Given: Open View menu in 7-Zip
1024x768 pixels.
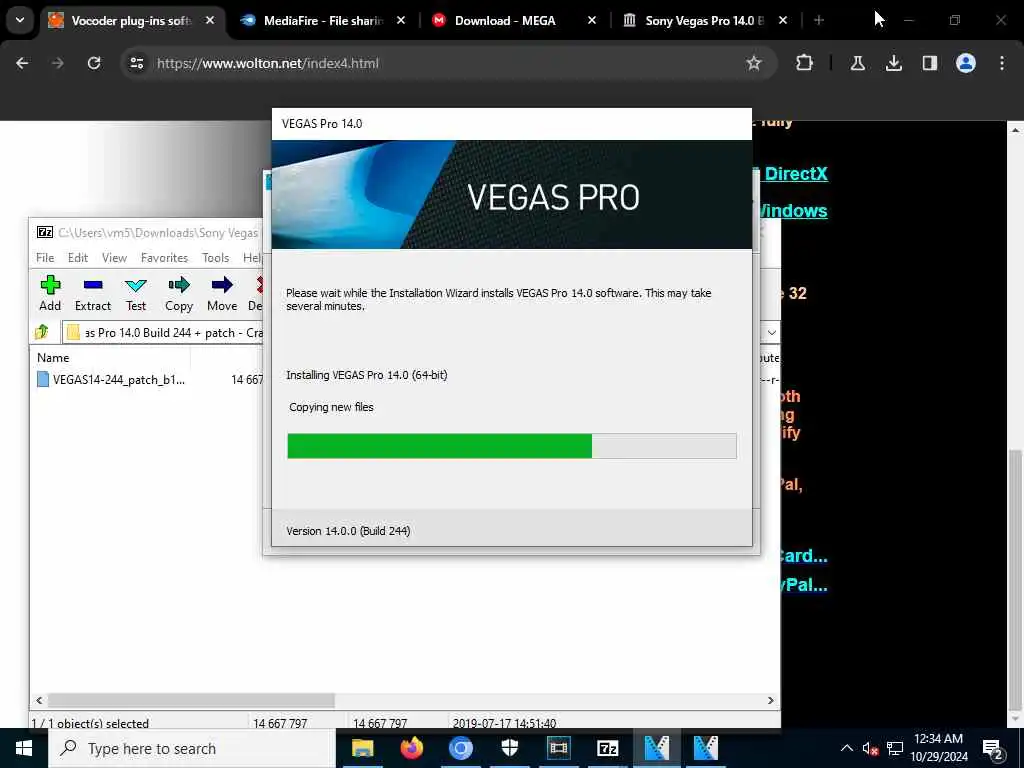Looking at the screenshot, I should click(114, 258).
